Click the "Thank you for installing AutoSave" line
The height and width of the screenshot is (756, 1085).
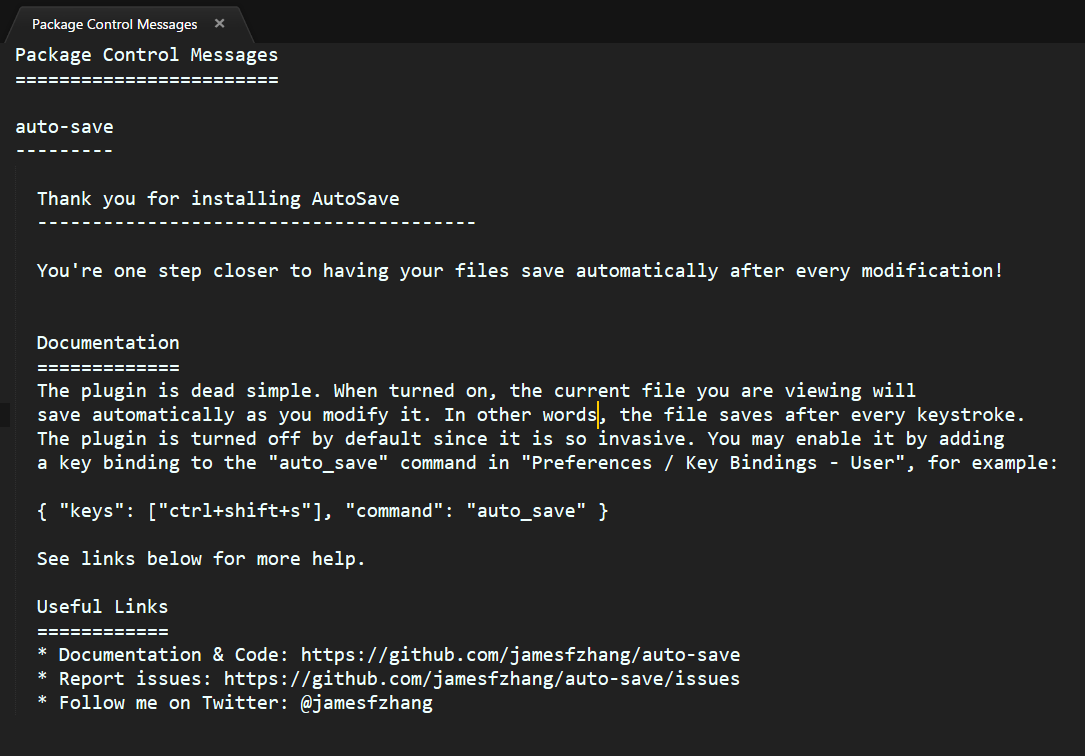[218, 199]
